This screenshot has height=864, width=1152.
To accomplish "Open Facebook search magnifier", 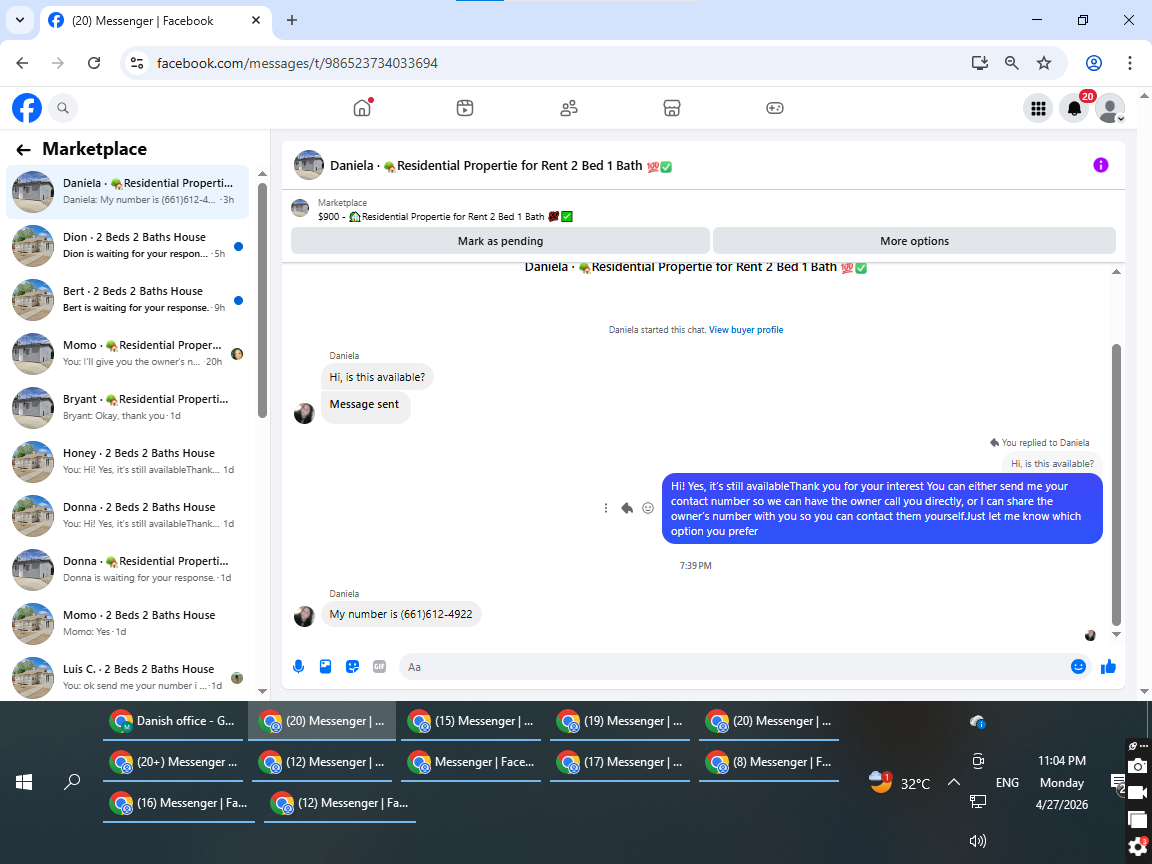I will click(x=63, y=108).
